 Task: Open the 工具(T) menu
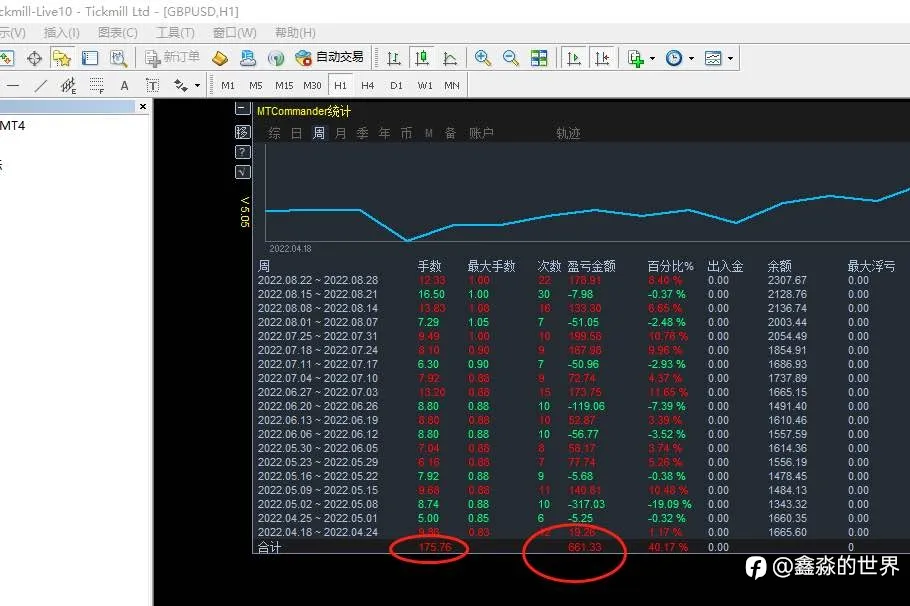click(175, 33)
